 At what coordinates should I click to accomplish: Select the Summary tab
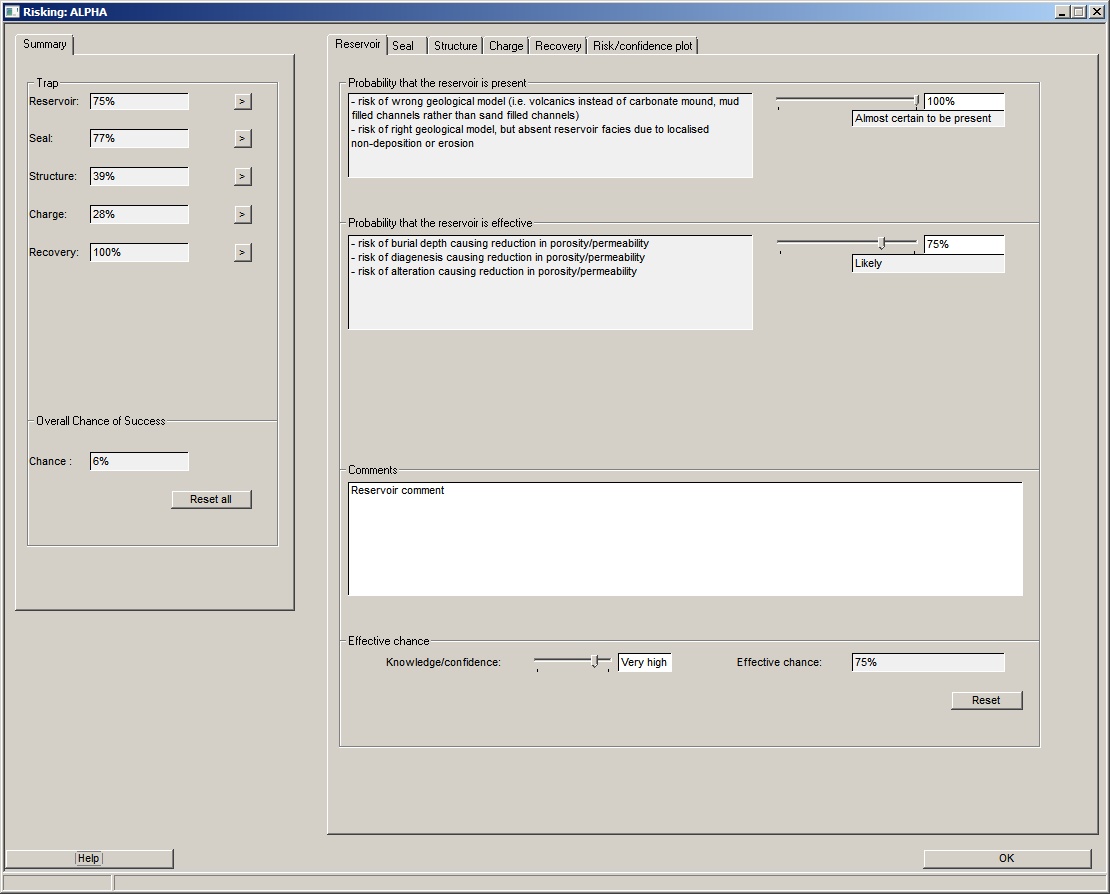[45, 44]
